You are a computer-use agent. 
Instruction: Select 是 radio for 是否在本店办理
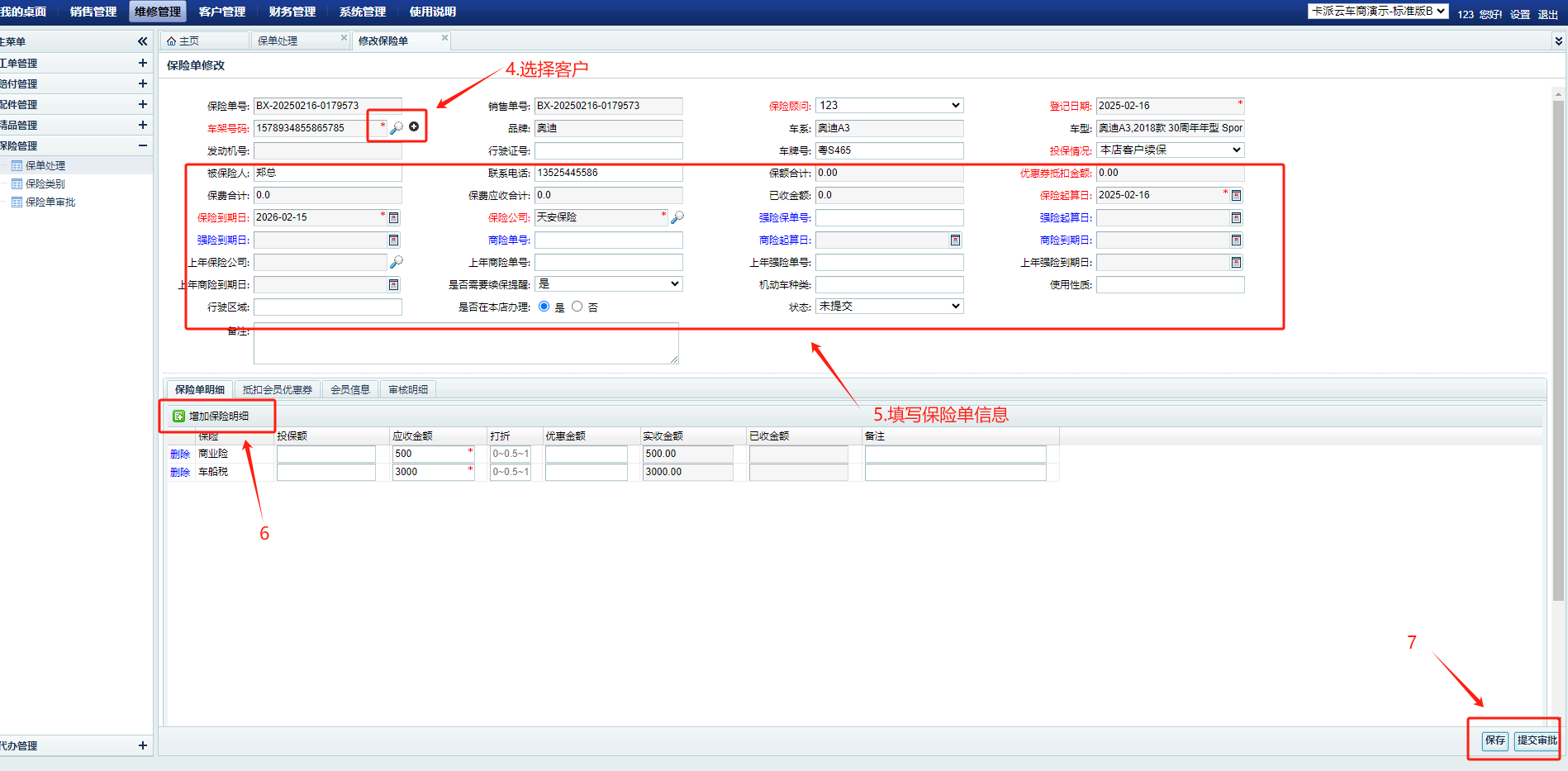544,307
